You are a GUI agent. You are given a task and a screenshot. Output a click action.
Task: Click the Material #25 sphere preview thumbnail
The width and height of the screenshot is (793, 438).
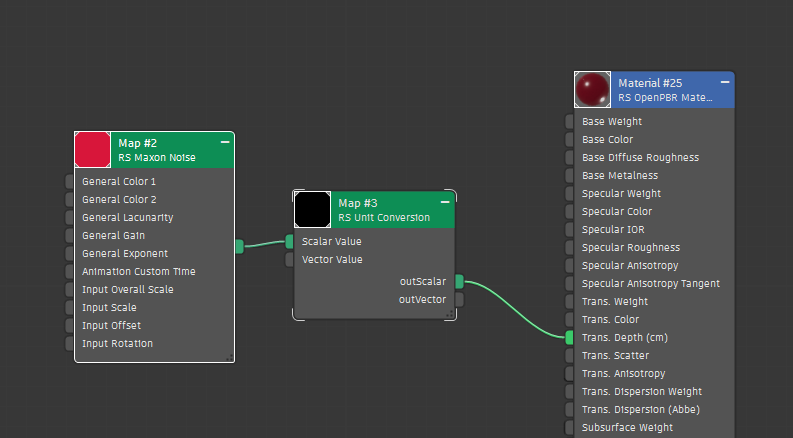(592, 90)
